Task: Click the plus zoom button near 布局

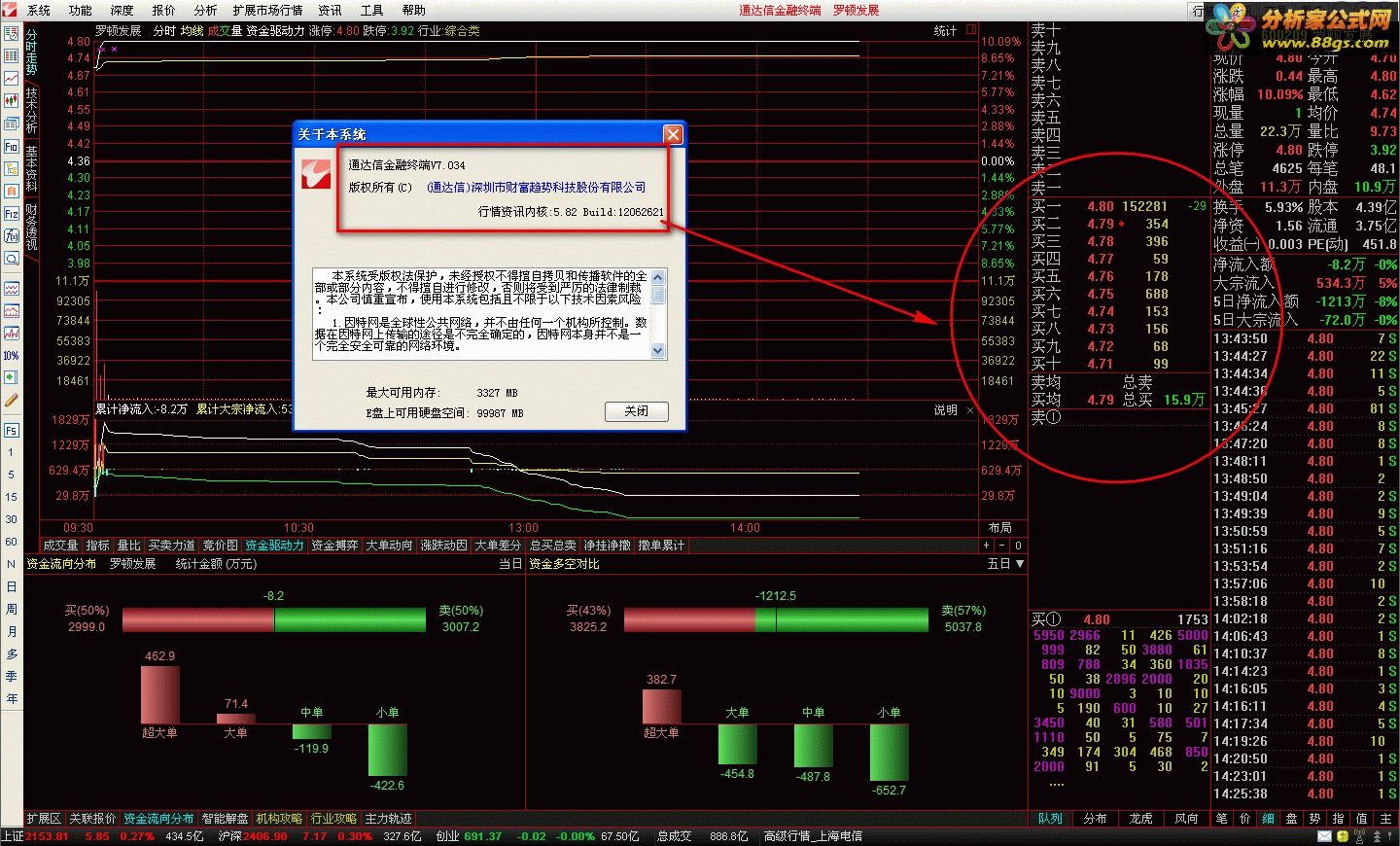Action: (987, 546)
